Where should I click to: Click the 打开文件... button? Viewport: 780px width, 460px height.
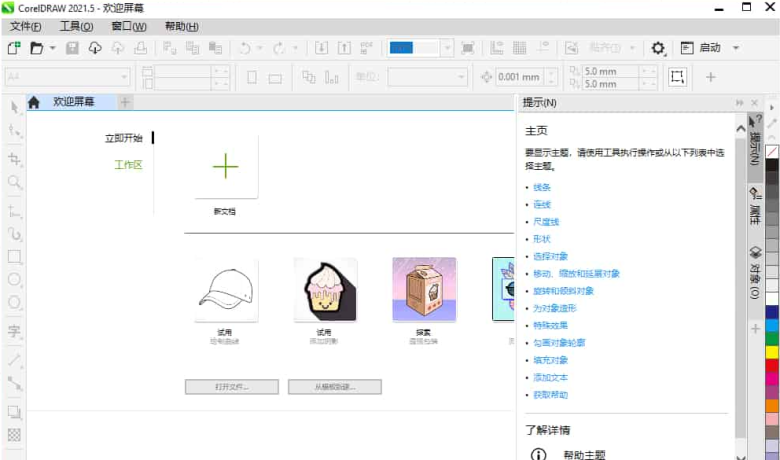(232, 386)
